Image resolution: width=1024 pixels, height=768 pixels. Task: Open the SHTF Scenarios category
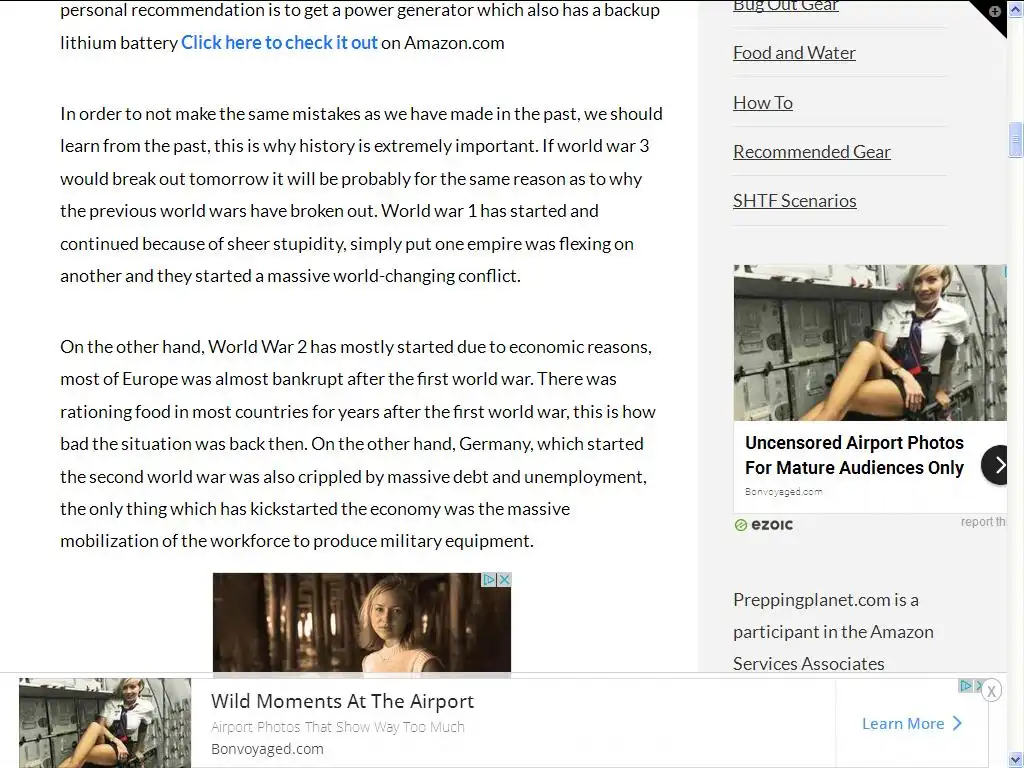795,200
